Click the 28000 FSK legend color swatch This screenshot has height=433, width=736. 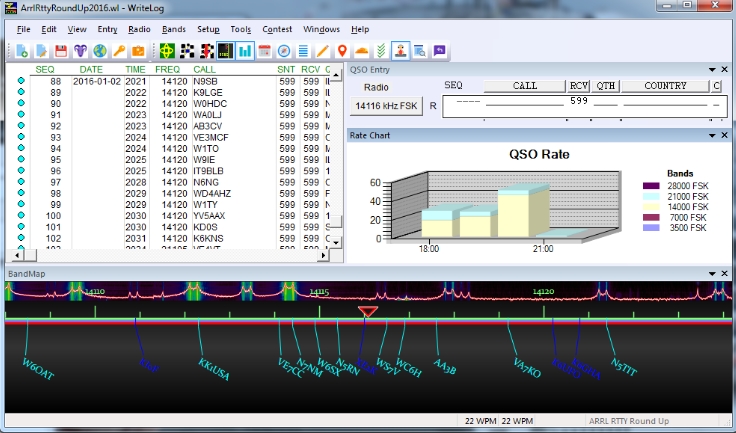coord(651,186)
